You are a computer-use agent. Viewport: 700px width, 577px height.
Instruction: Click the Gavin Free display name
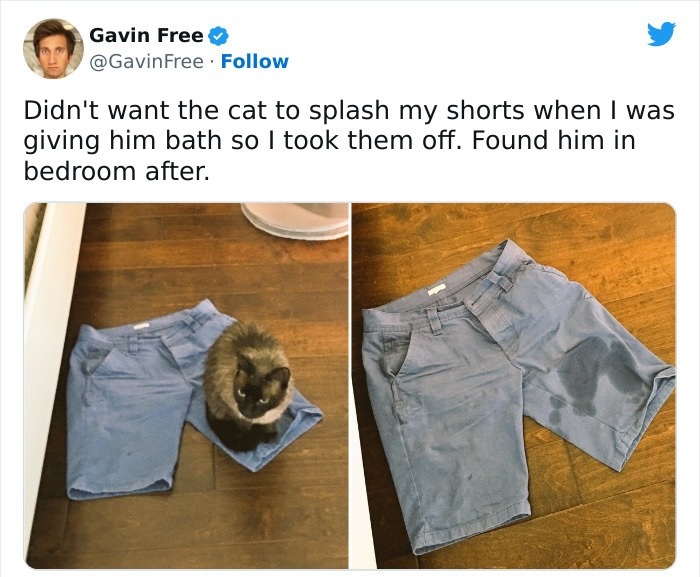tap(146, 36)
